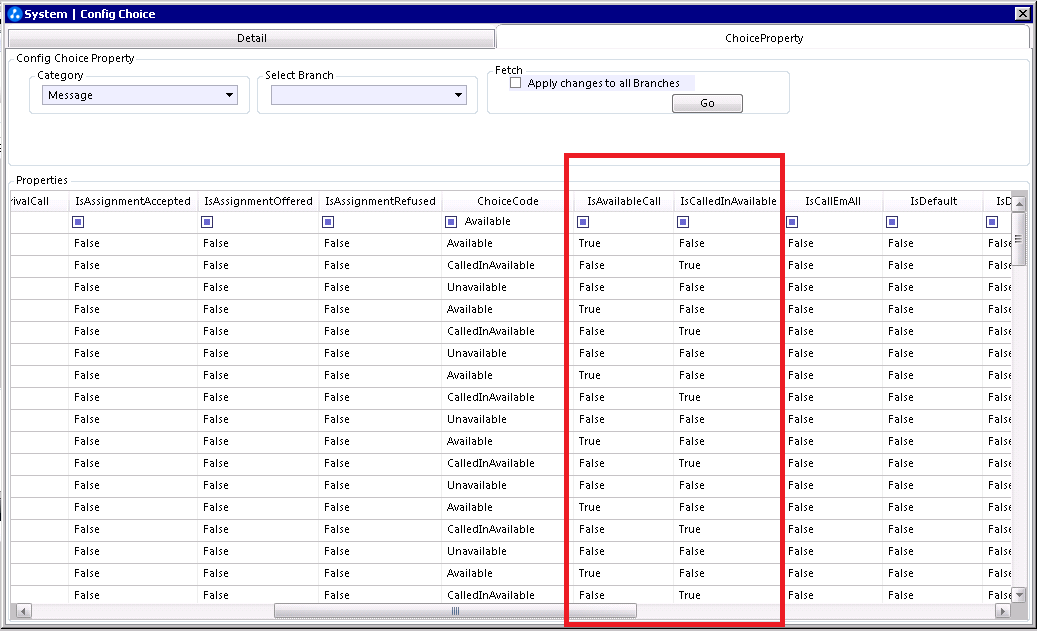Click the vertical scrollbar down arrow
The height and width of the screenshot is (631, 1038).
tap(1019, 595)
